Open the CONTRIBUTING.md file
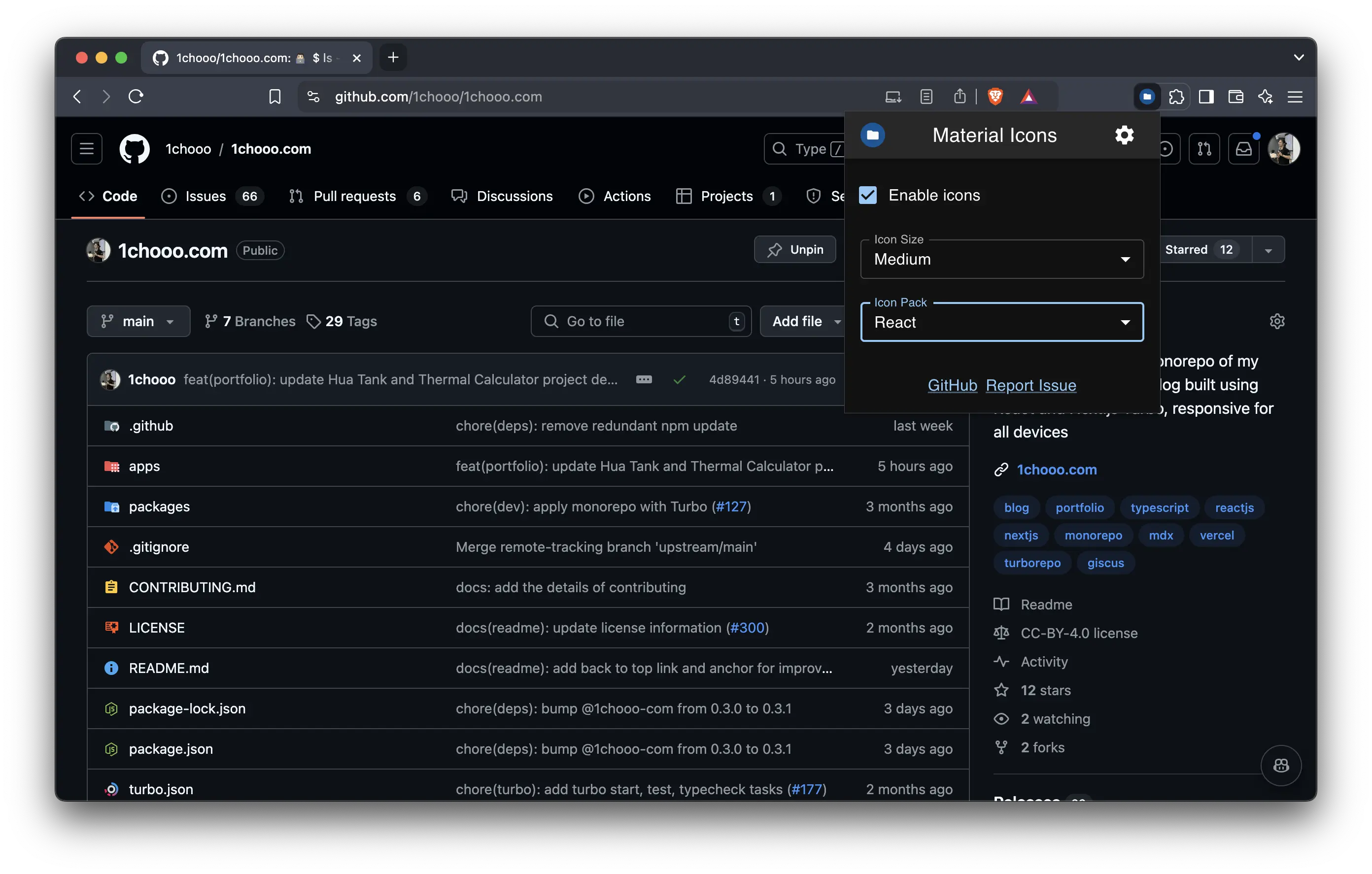1372x874 pixels. [x=192, y=587]
